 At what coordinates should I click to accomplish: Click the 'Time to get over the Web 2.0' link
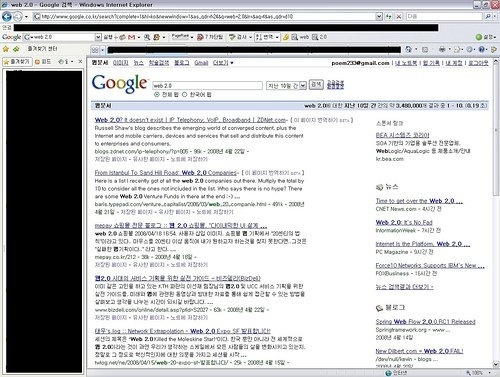pyautogui.click(x=419, y=201)
